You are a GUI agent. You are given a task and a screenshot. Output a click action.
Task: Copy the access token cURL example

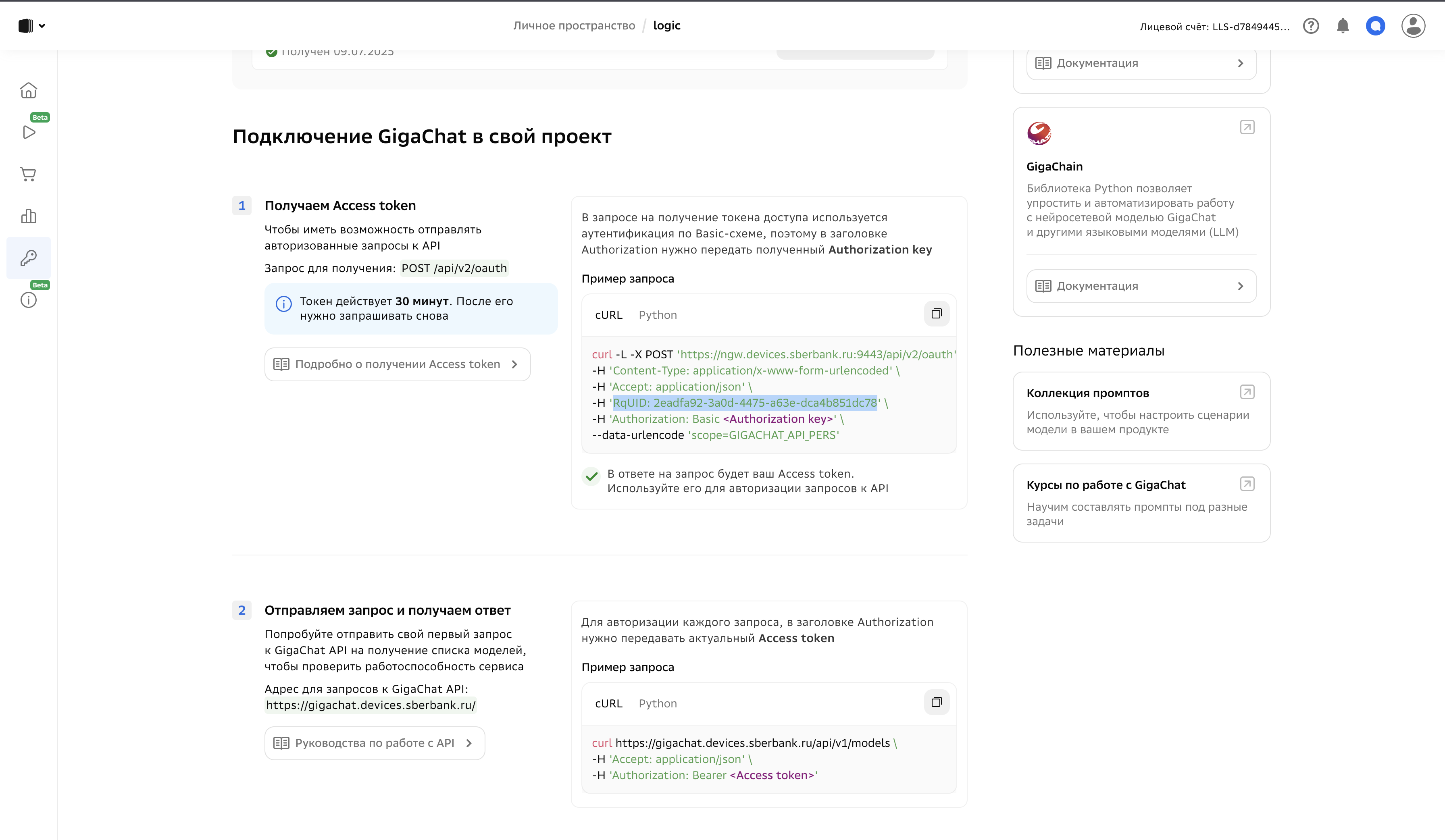936,314
